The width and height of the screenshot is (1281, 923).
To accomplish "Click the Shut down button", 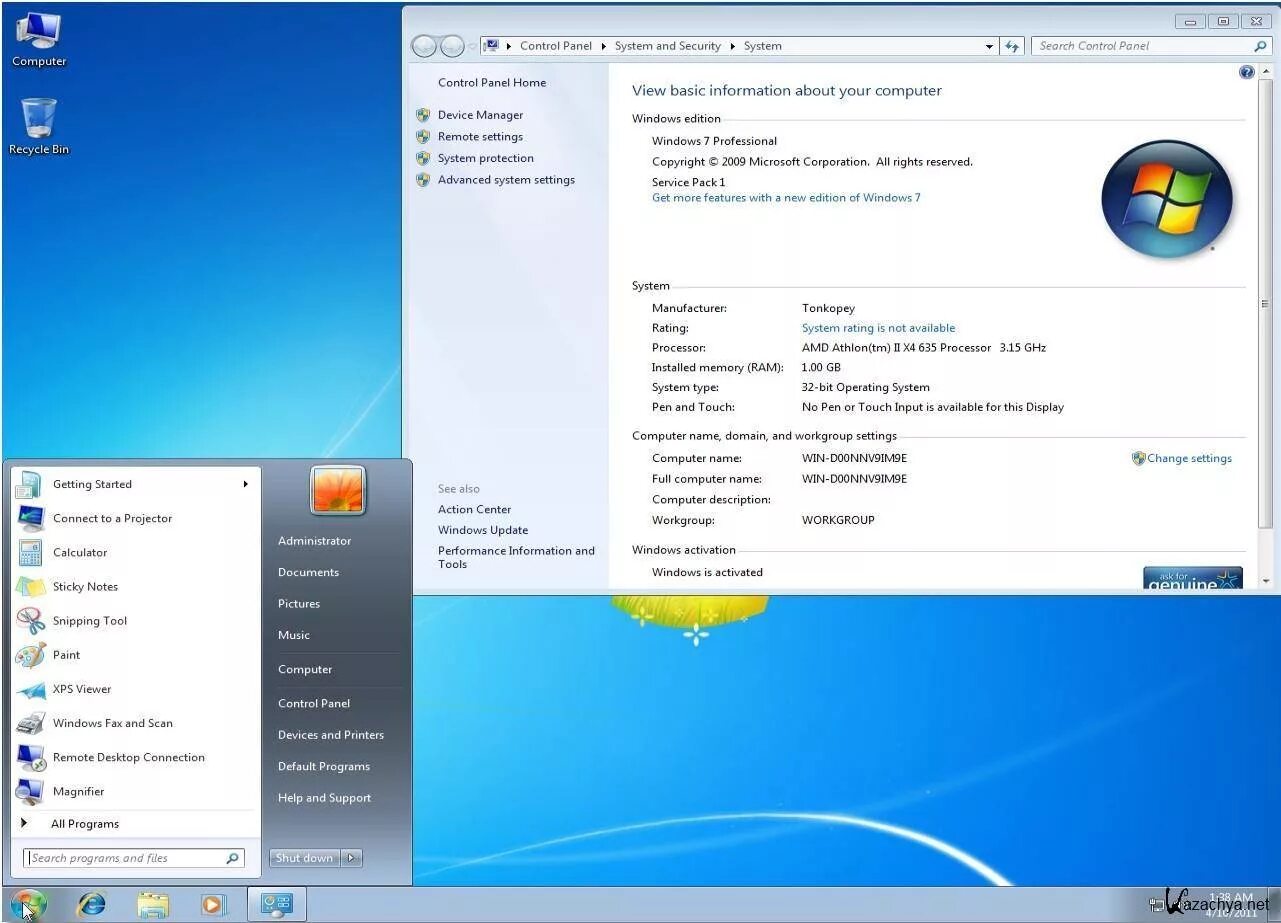I will tap(305, 858).
